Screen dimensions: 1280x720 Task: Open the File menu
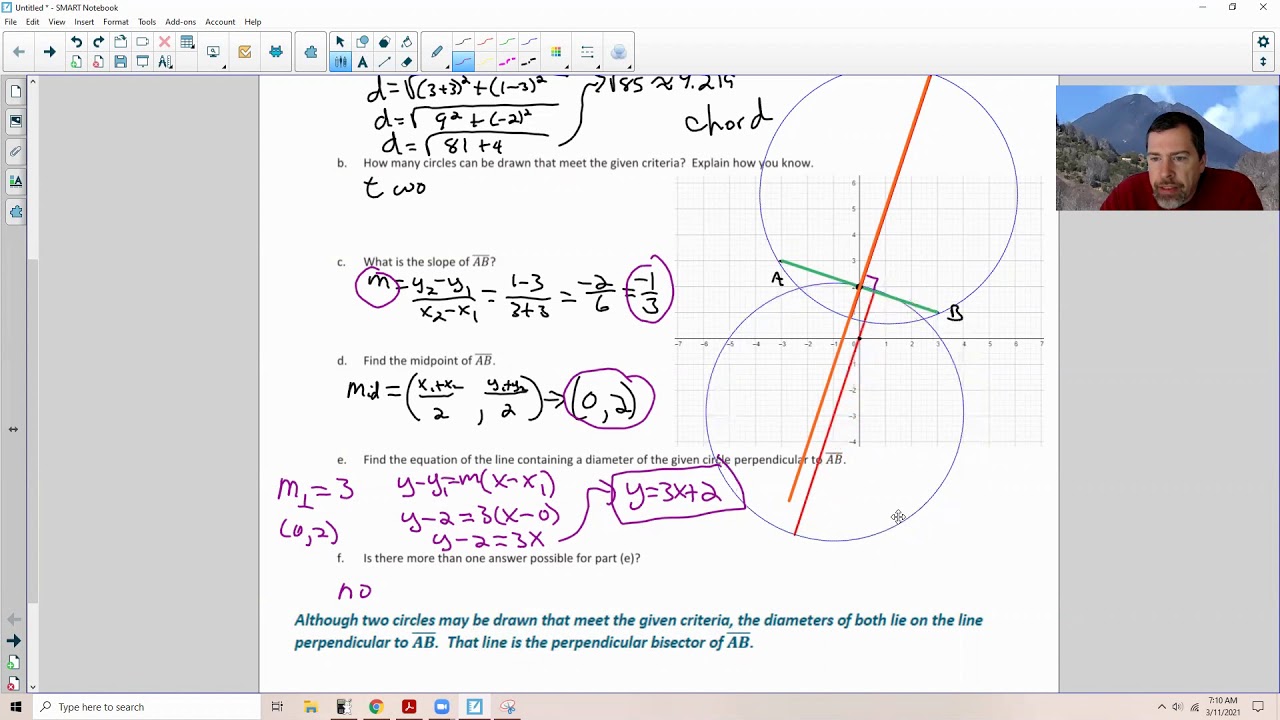tap(10, 22)
